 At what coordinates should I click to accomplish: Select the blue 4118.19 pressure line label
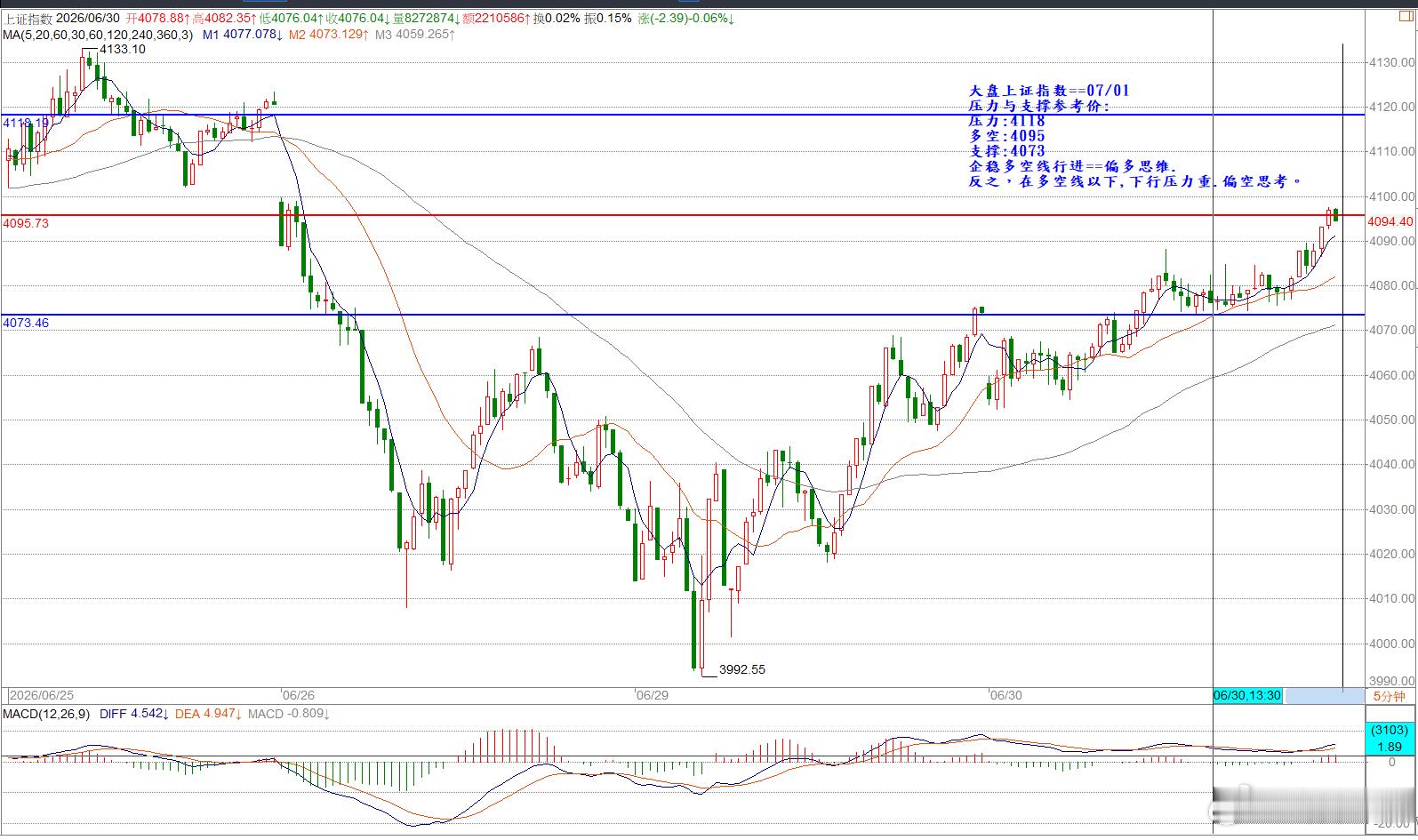26,123
